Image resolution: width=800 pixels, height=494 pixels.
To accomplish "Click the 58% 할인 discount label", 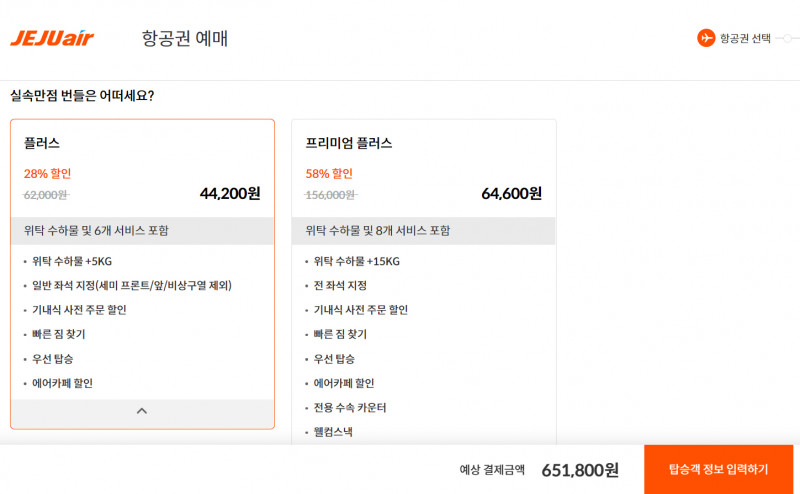I will pyautogui.click(x=329, y=174).
